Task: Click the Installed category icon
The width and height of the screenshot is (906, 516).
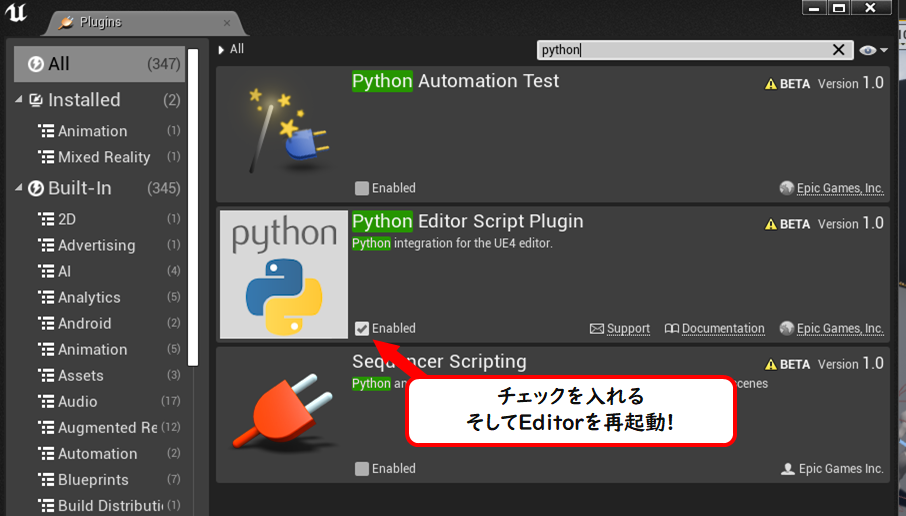Action: coord(36,100)
